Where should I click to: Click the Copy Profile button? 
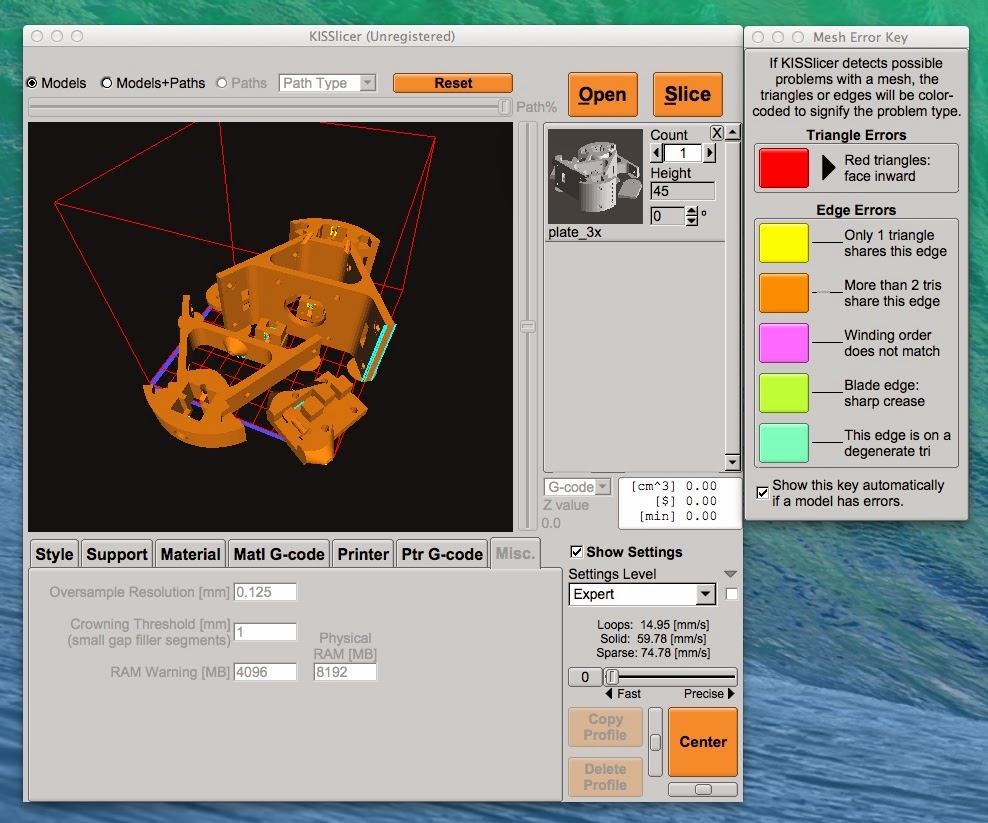[x=606, y=727]
